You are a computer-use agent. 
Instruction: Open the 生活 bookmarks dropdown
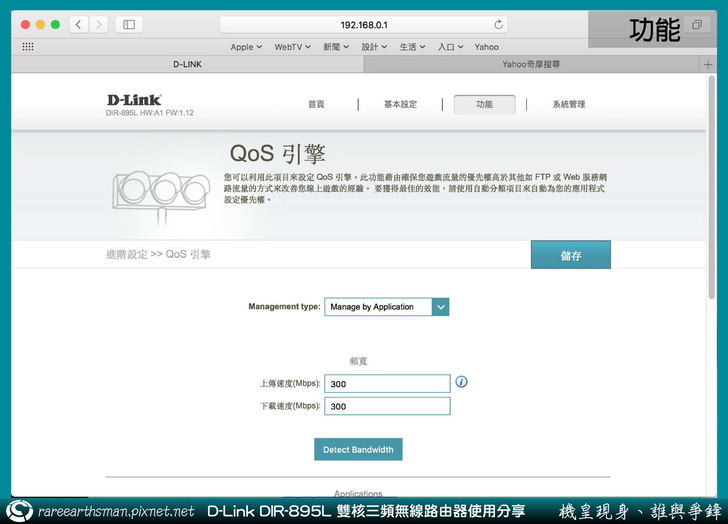coord(412,47)
